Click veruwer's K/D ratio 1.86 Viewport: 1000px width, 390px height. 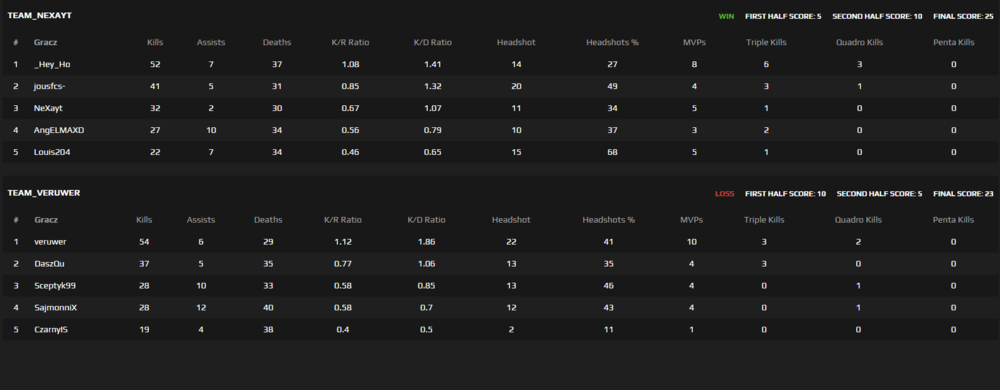click(426, 242)
